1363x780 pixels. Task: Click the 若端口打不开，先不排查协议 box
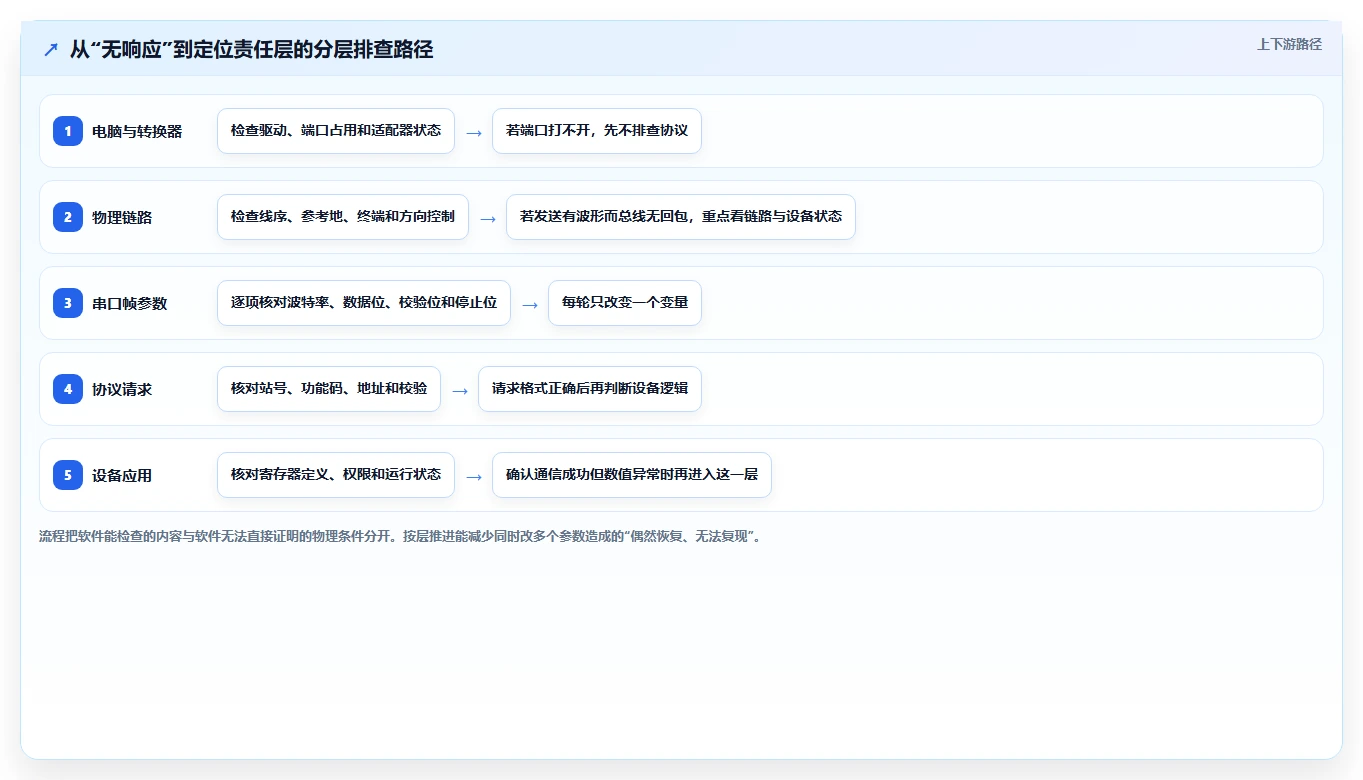[597, 131]
